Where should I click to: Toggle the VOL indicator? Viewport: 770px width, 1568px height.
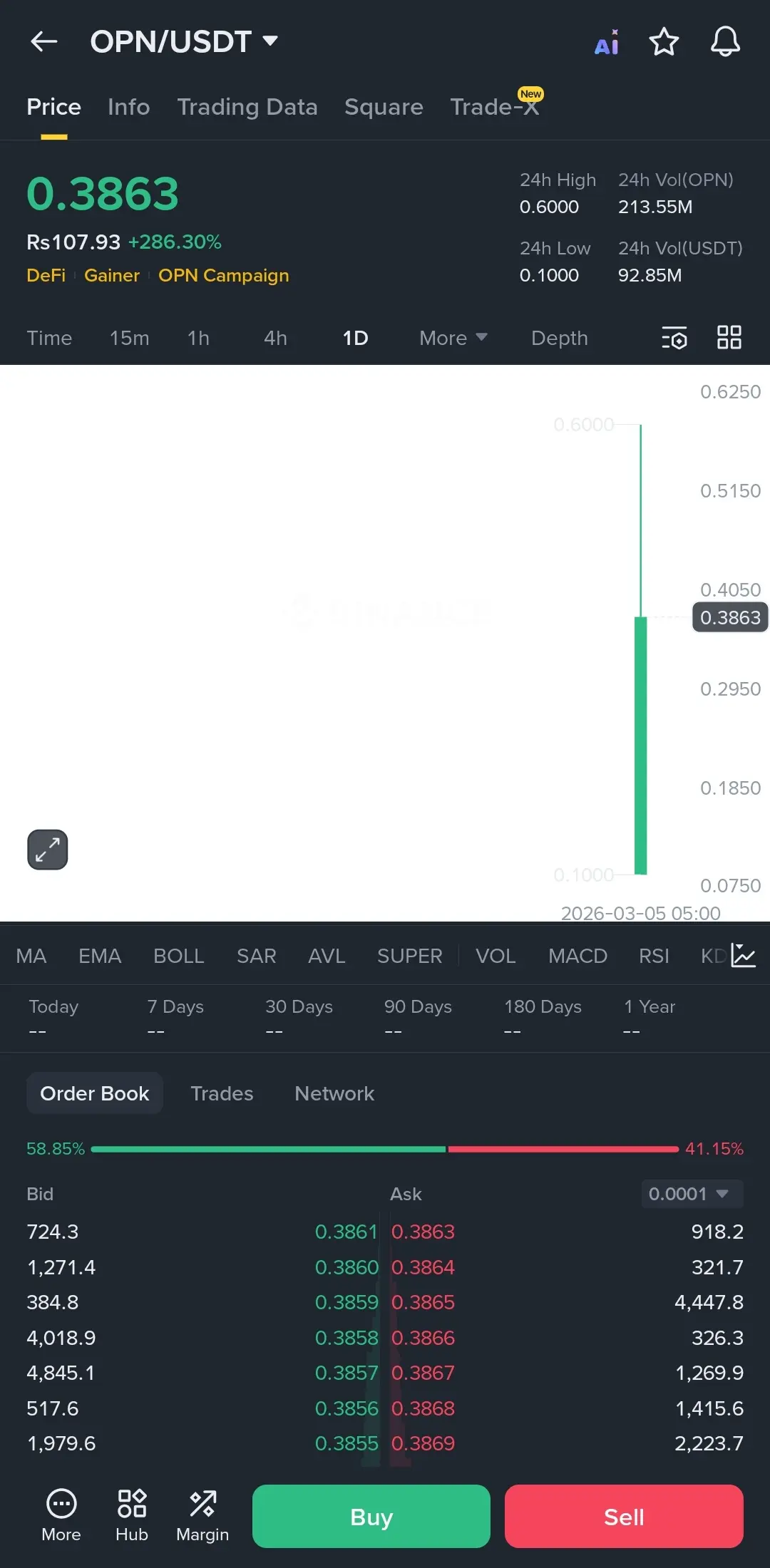[x=496, y=956]
